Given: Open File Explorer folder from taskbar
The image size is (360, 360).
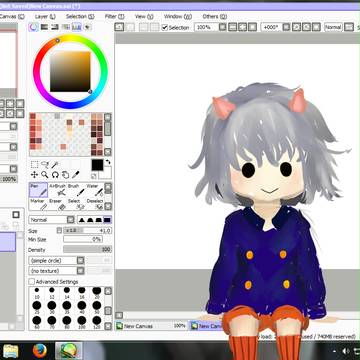Looking at the screenshot, I should click(11, 351).
